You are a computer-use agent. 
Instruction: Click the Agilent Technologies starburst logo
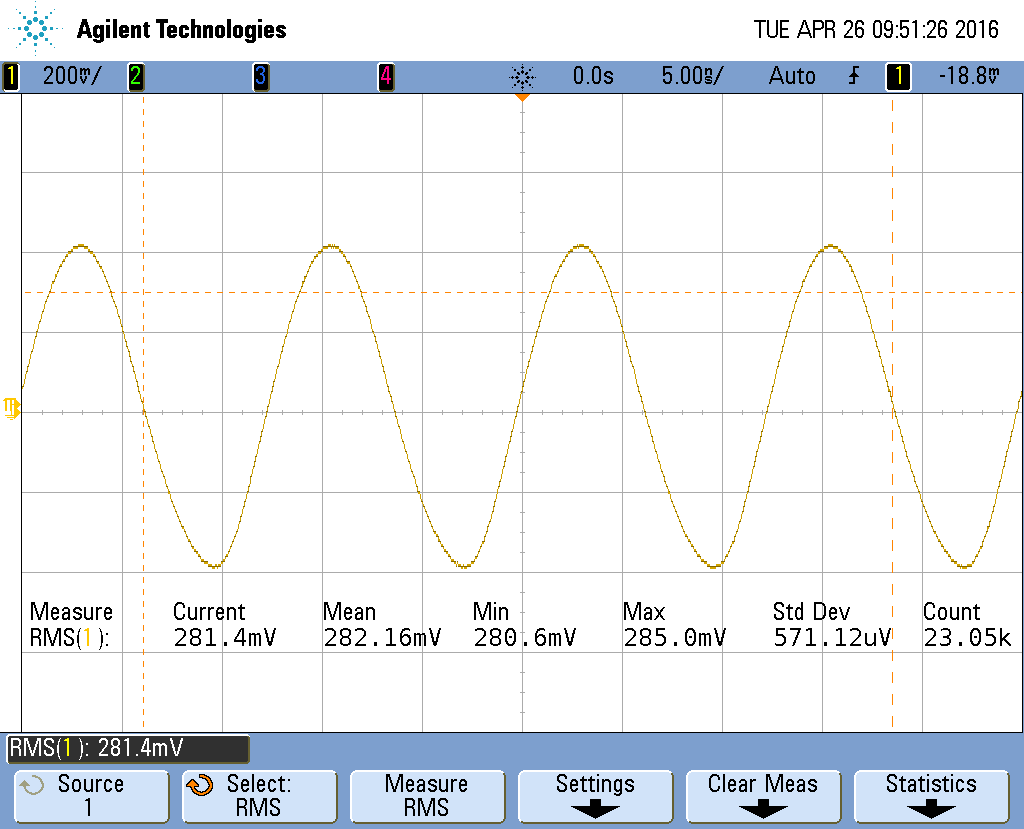click(35, 29)
